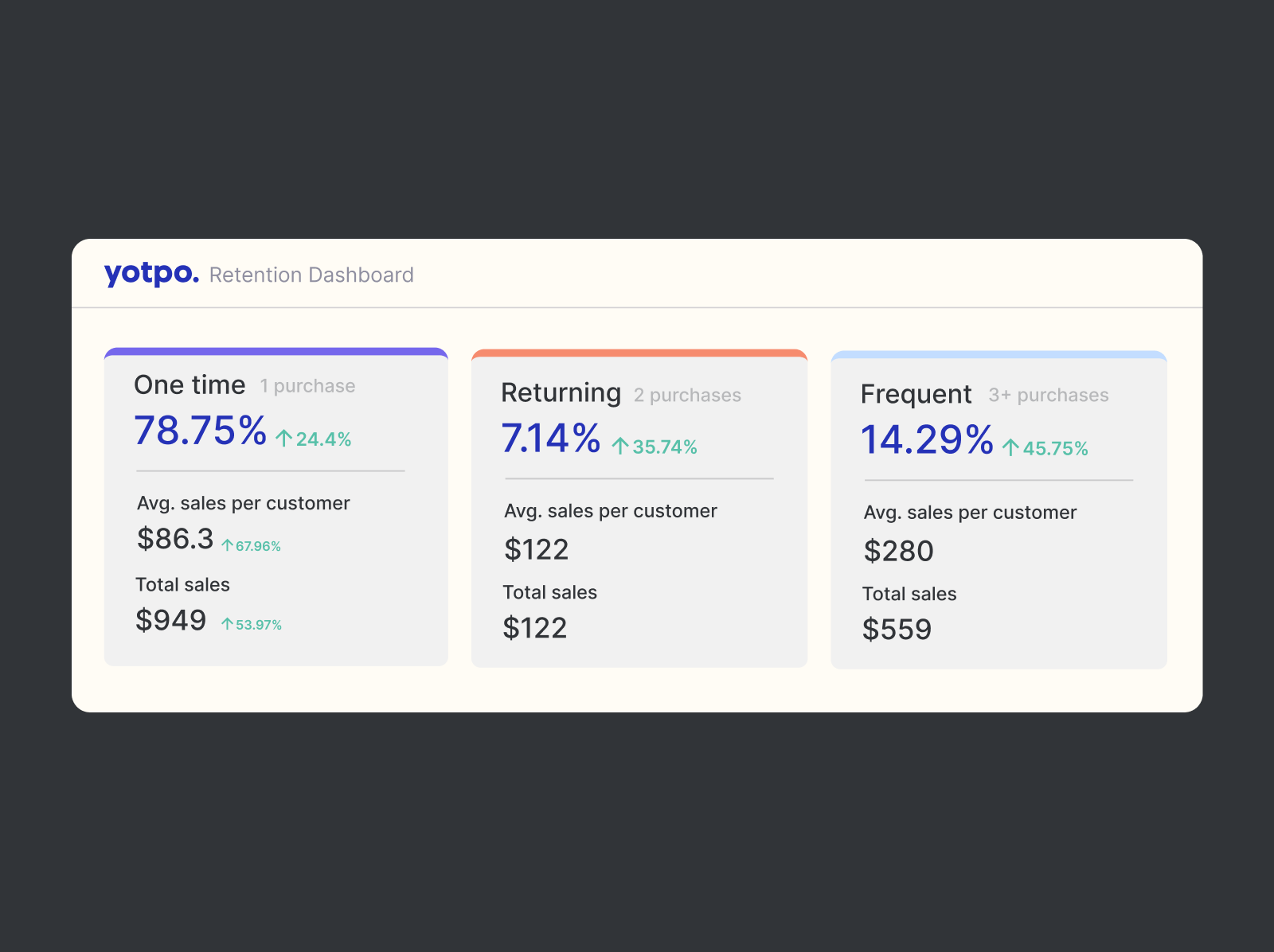The image size is (1274, 952).
Task: Click the up arrow beside 35.74%
Action: click(619, 446)
